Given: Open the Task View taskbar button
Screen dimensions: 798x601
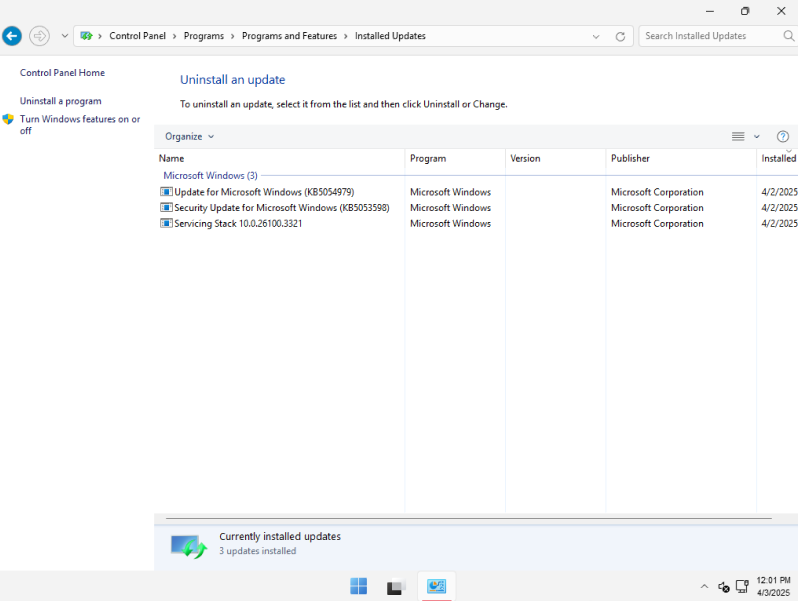Looking at the screenshot, I should coord(395,587).
